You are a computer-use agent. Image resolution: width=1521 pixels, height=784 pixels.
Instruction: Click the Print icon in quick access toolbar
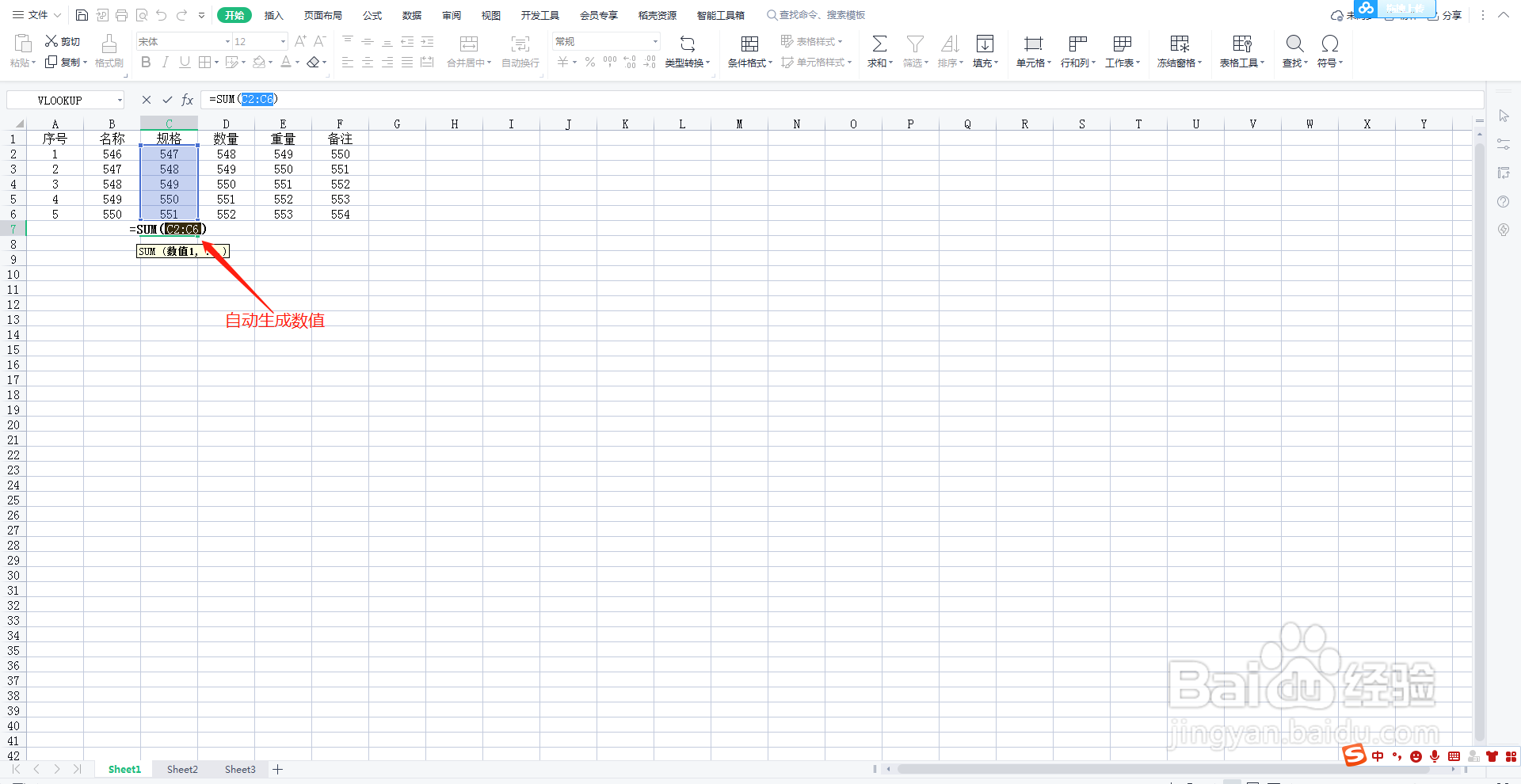tap(121, 15)
